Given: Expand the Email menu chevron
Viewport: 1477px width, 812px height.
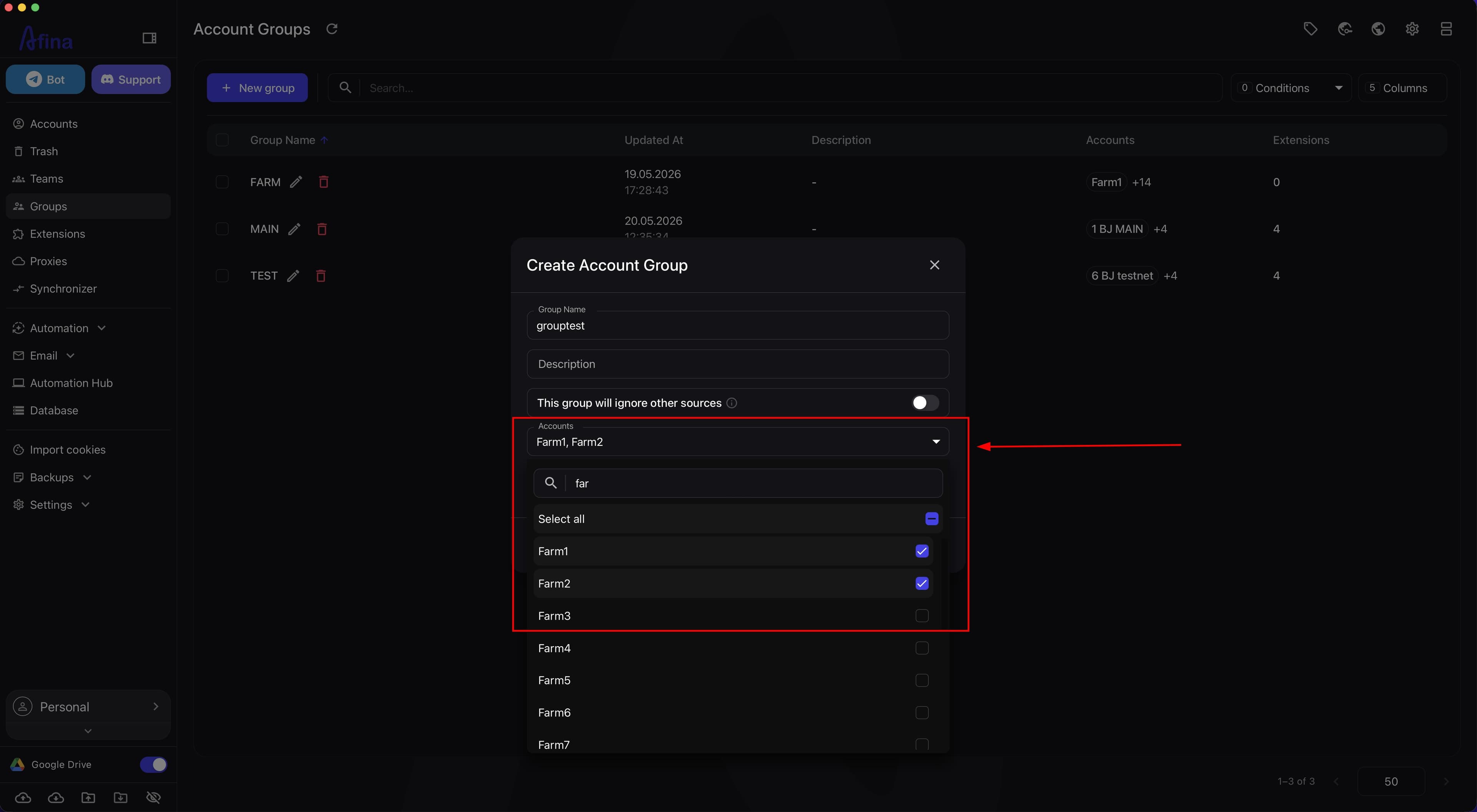Looking at the screenshot, I should click(70, 355).
